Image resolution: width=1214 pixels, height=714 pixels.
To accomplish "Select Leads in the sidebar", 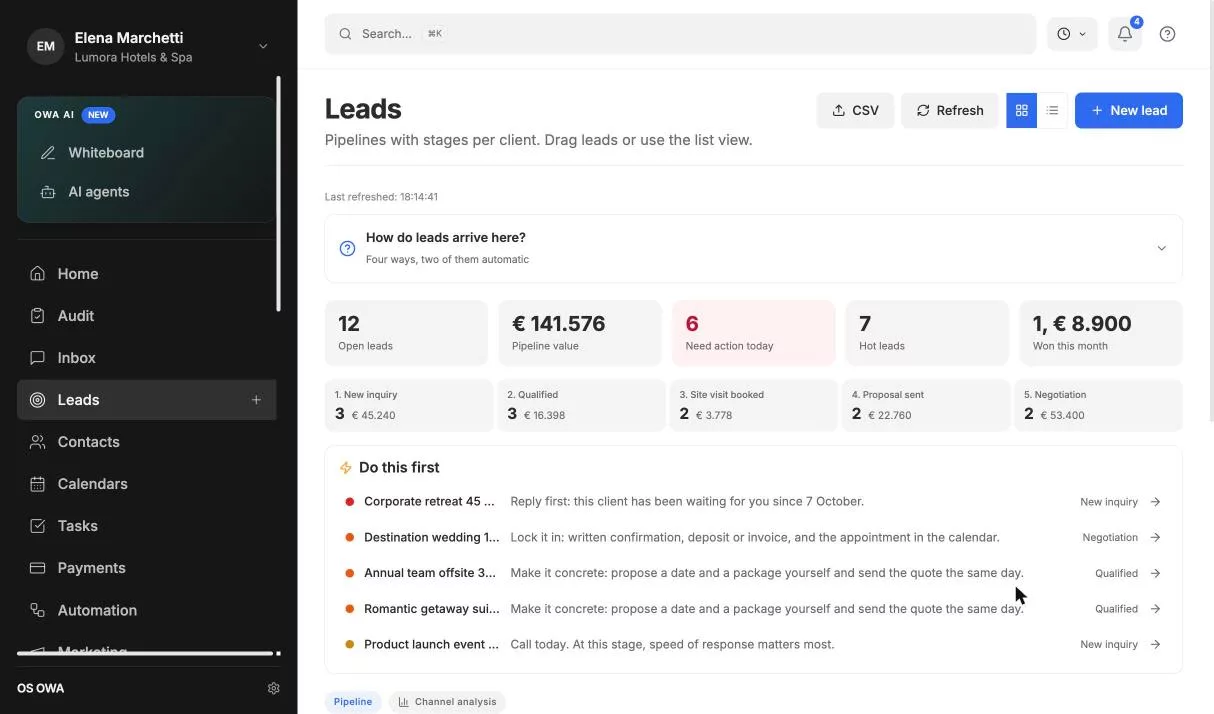I will pos(146,400).
